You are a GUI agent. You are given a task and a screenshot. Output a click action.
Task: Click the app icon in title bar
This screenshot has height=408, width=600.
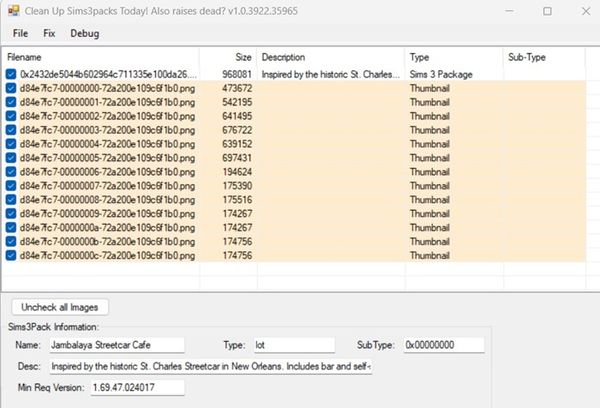click(14, 11)
